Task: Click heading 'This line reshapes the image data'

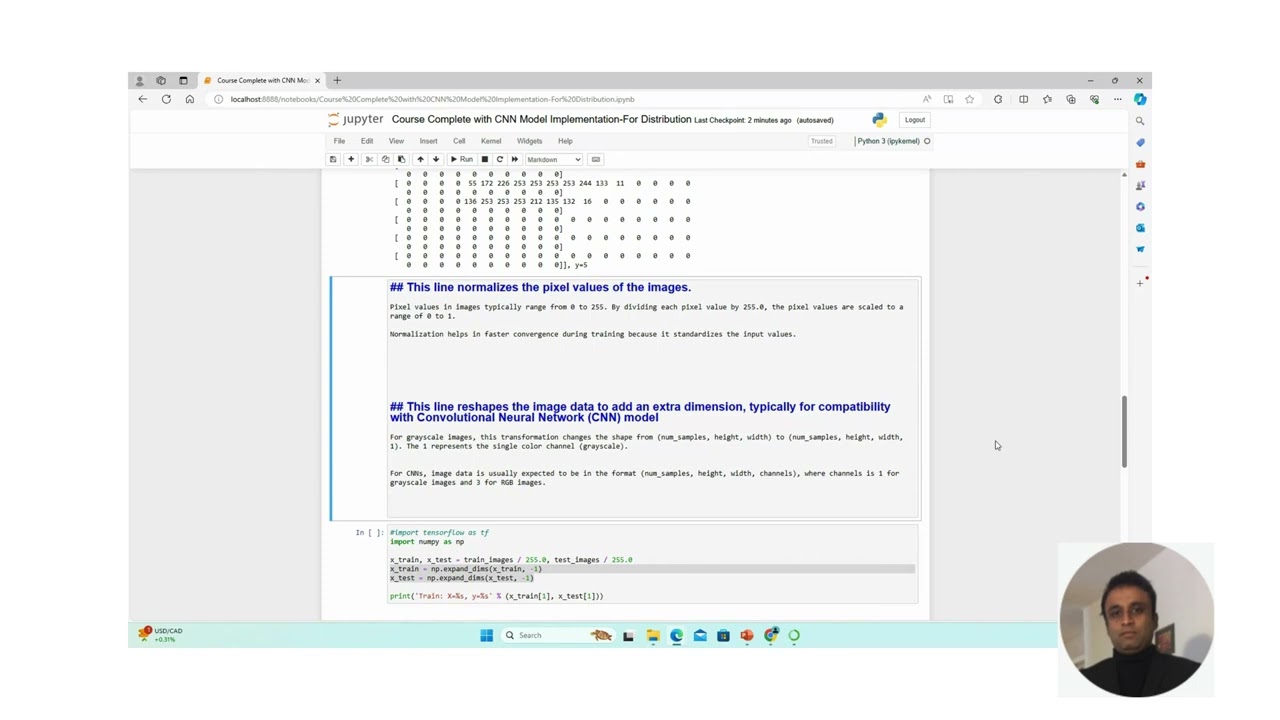Action: tap(640, 412)
